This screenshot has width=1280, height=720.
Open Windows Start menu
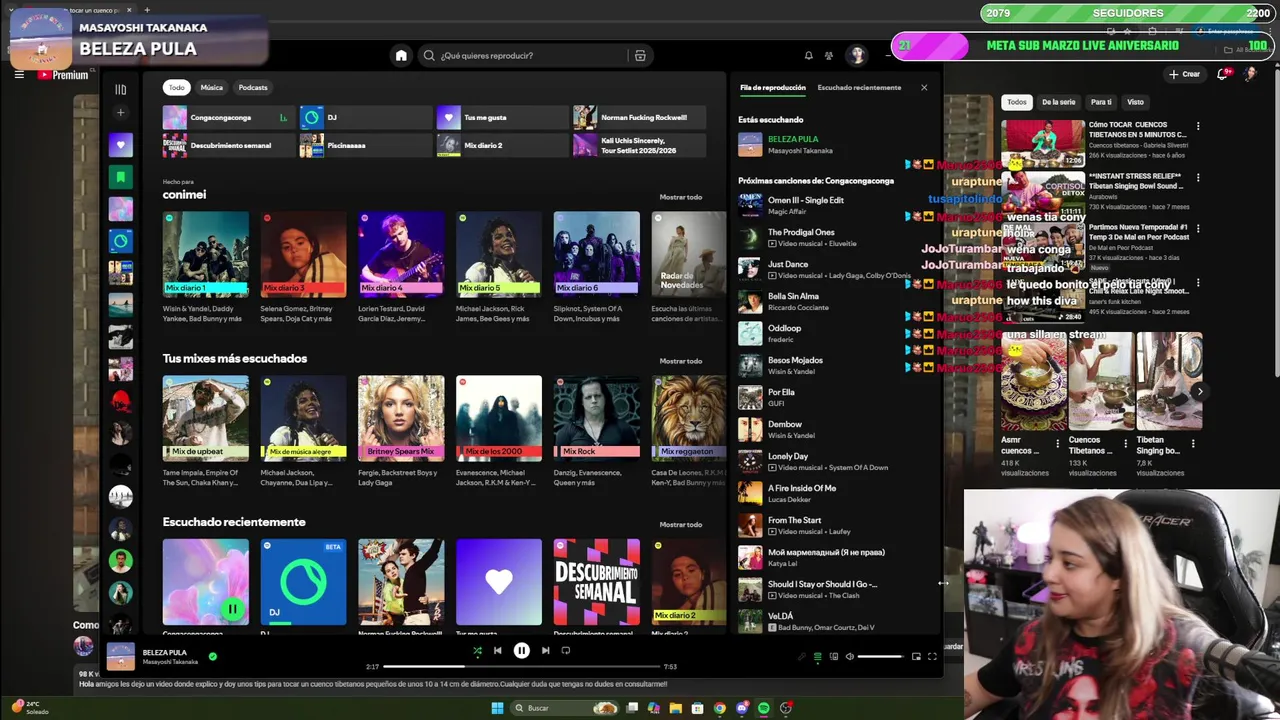coord(497,708)
